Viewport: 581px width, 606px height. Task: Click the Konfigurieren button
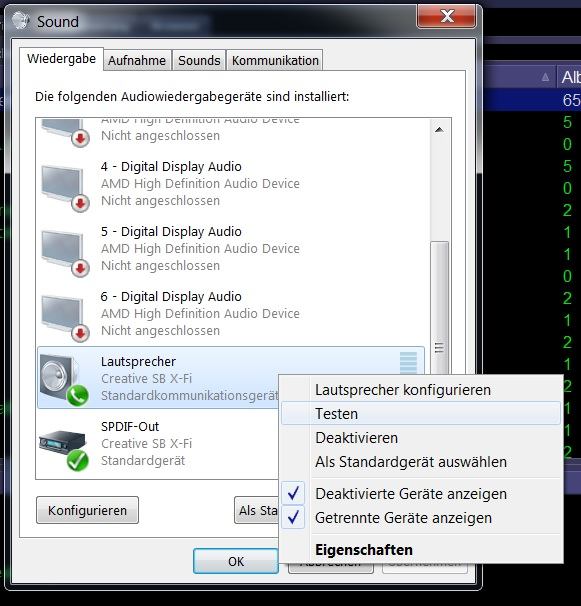(x=87, y=510)
